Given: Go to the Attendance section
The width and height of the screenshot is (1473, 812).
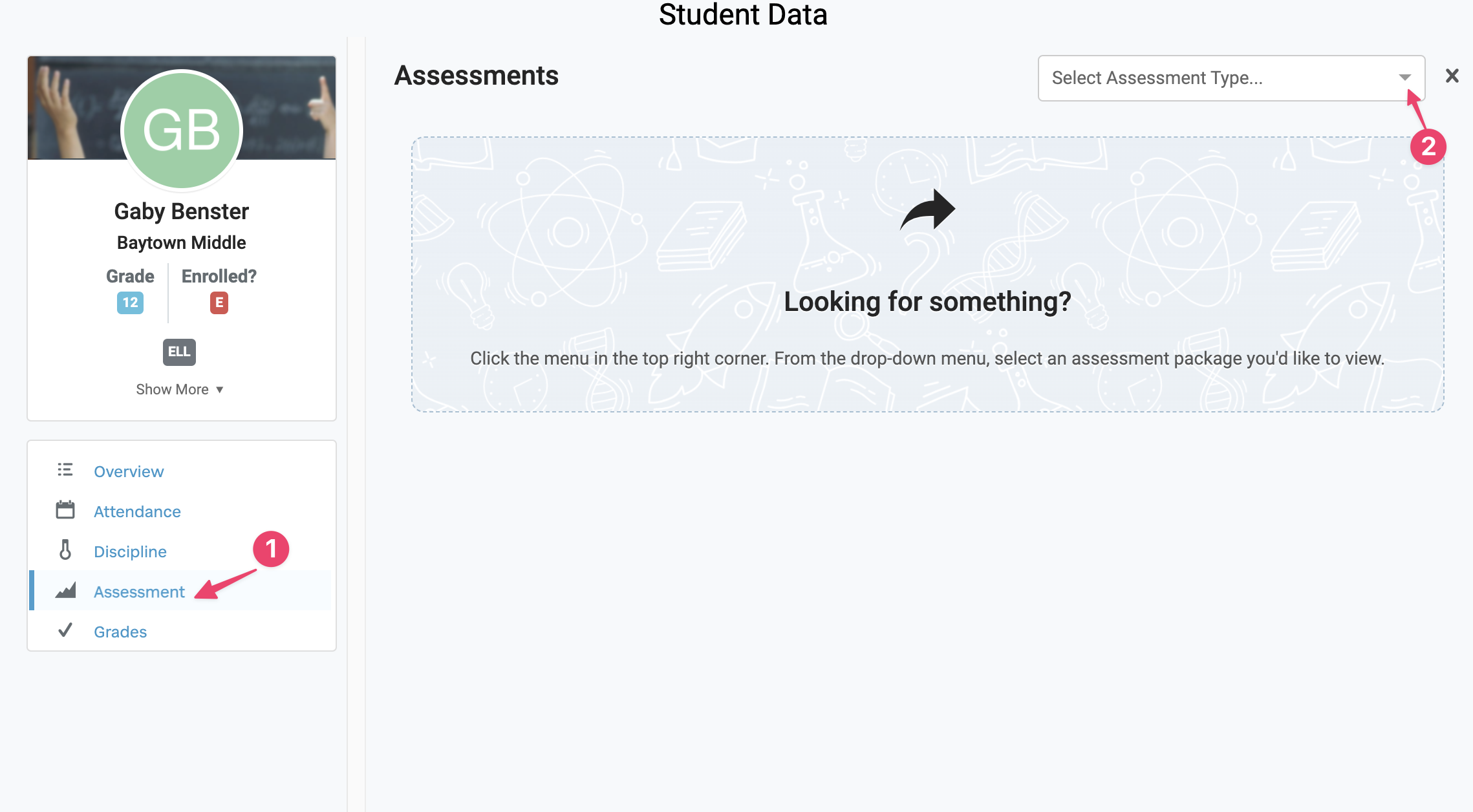Looking at the screenshot, I should point(137,511).
